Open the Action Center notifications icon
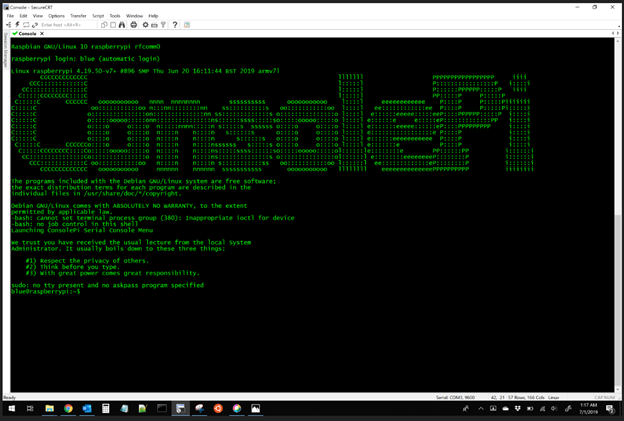 610,409
